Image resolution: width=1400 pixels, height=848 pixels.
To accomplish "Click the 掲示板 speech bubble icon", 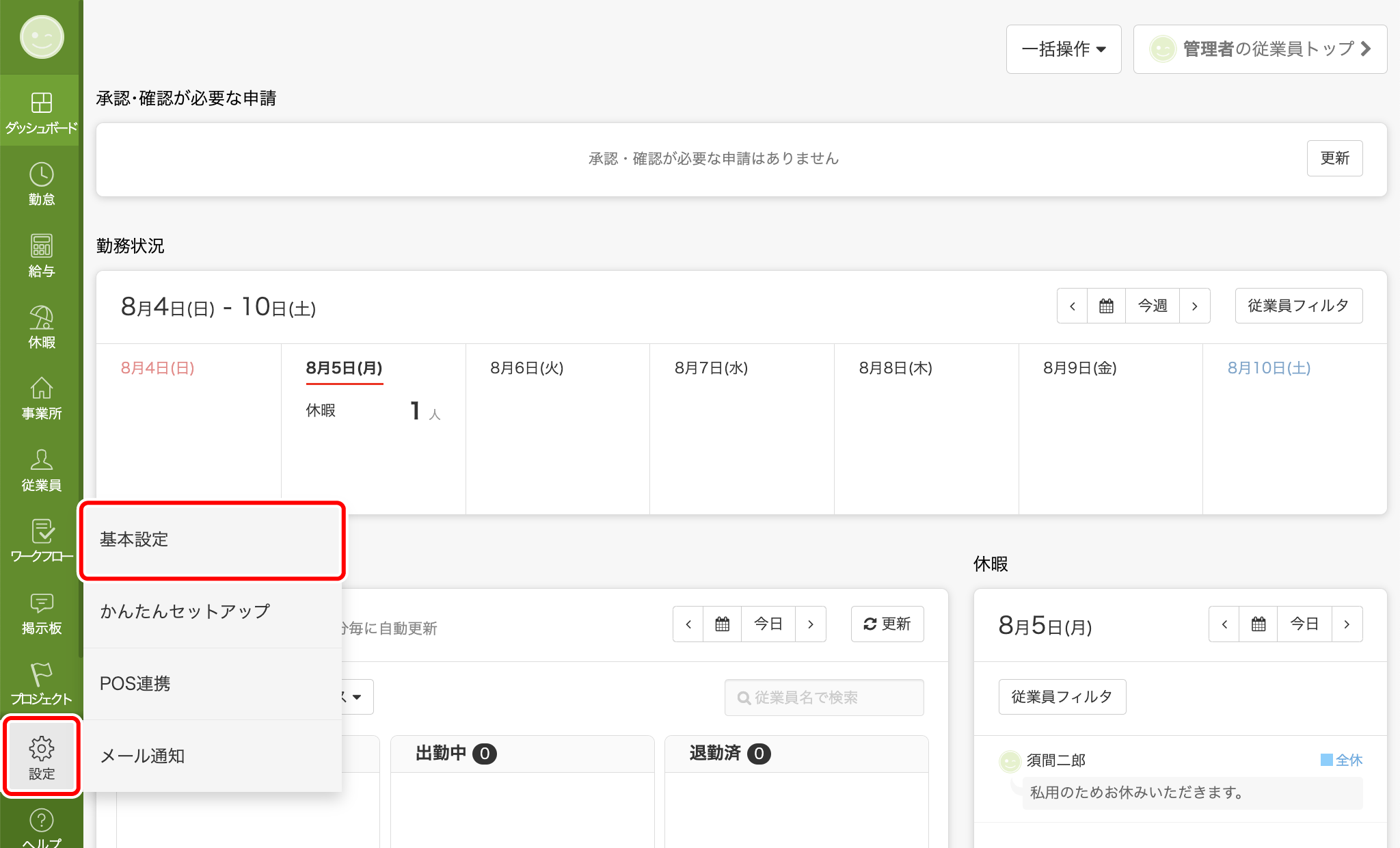I will pyautogui.click(x=41, y=612).
